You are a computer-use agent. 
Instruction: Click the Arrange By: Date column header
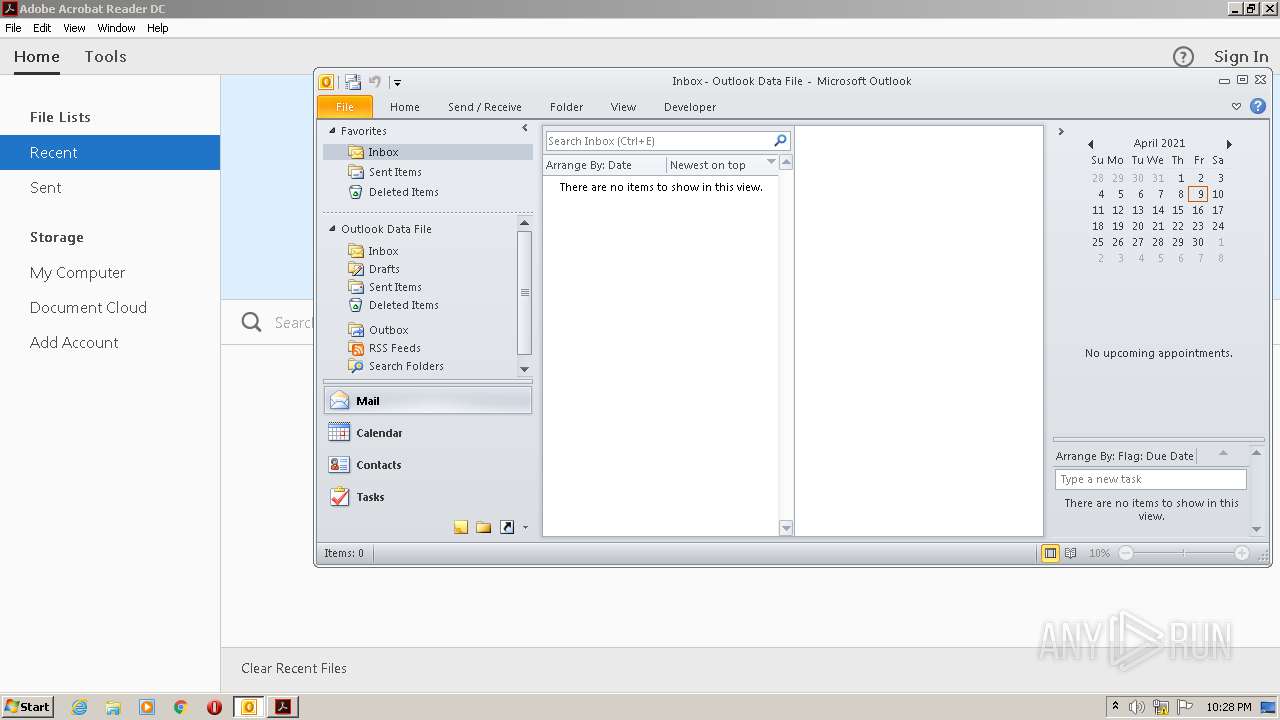604,165
